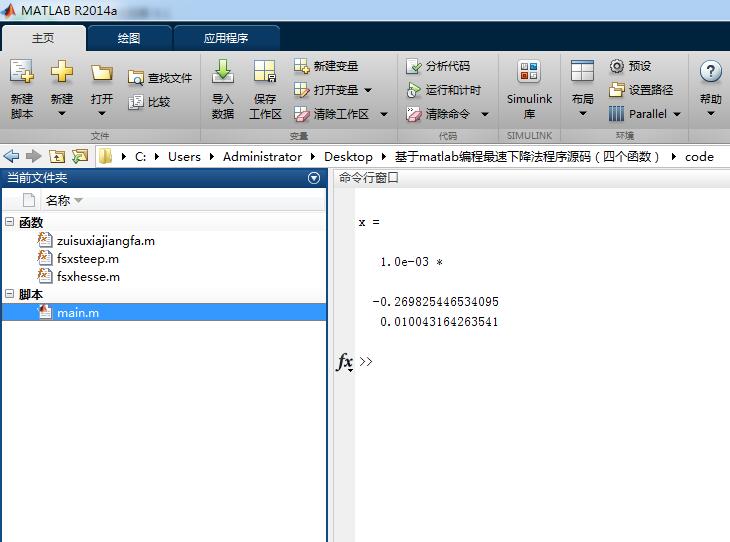Click Analyze Code (分析代码)
Screen dimensions: 730x542
438,66
